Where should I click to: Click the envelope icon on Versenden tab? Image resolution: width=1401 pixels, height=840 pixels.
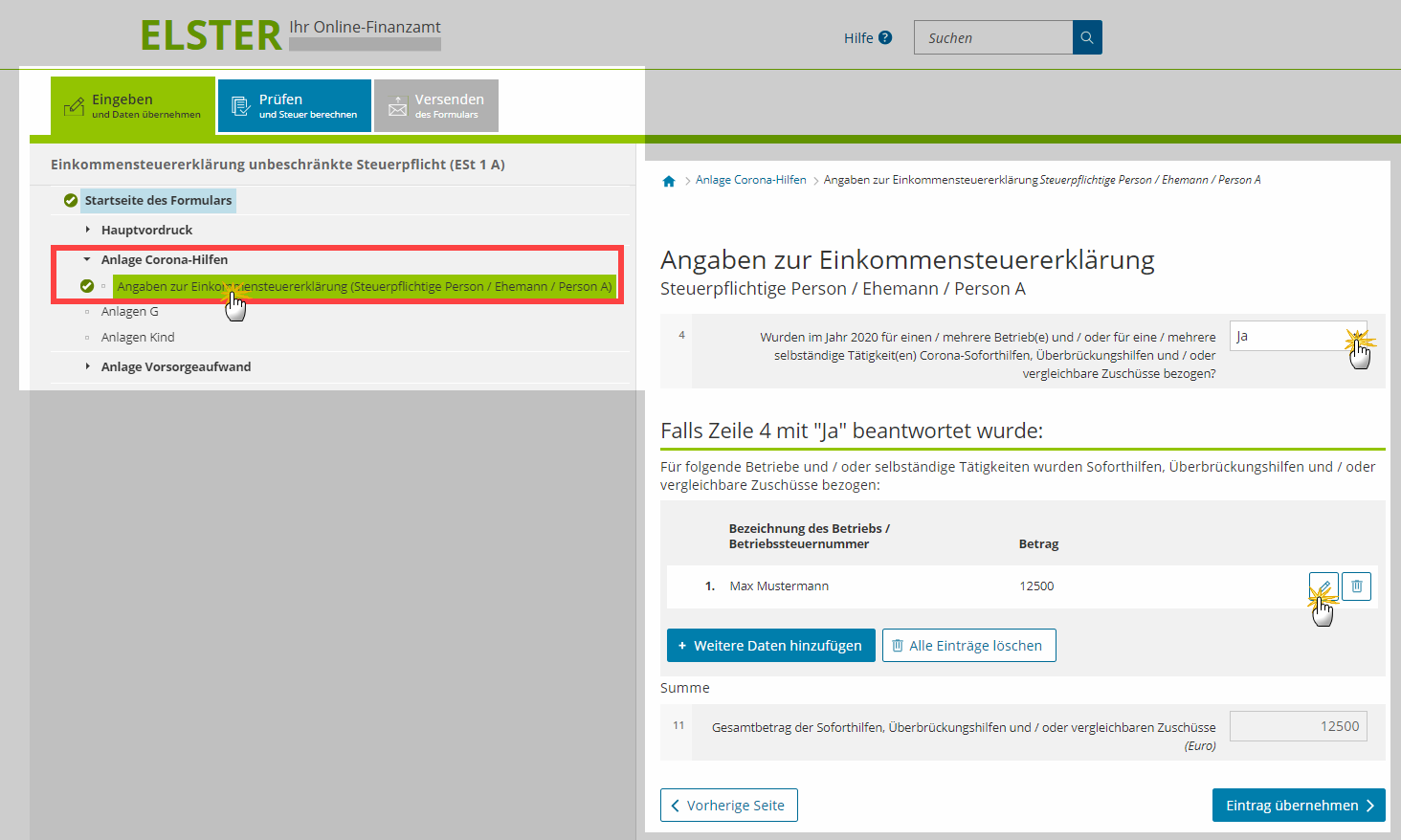coord(397,106)
